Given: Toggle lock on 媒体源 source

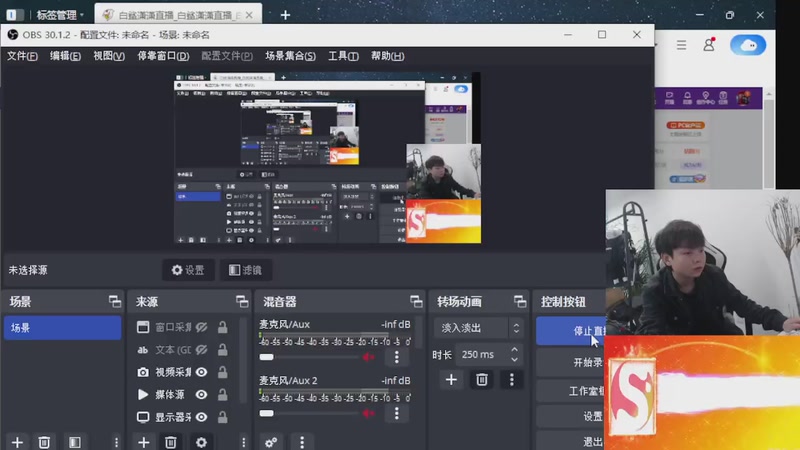Looking at the screenshot, I should pyautogui.click(x=222, y=394).
